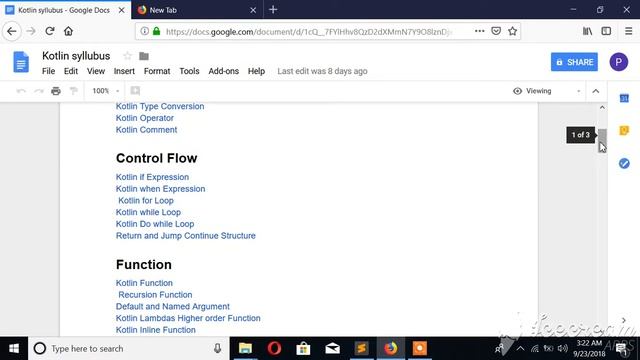
Task: Click the Type here to search box
Action: click(x=129, y=349)
